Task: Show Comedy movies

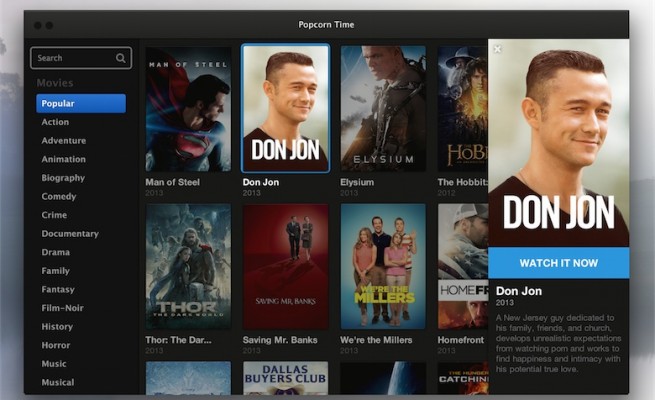Action: tap(59, 196)
